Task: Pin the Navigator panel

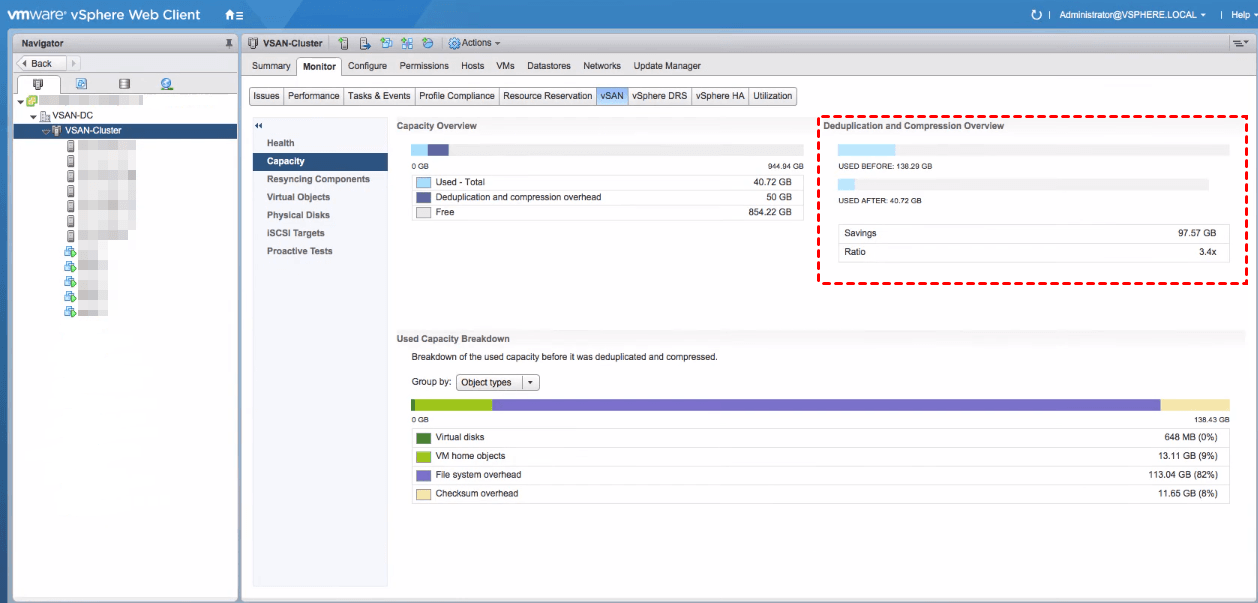Action: [229, 44]
